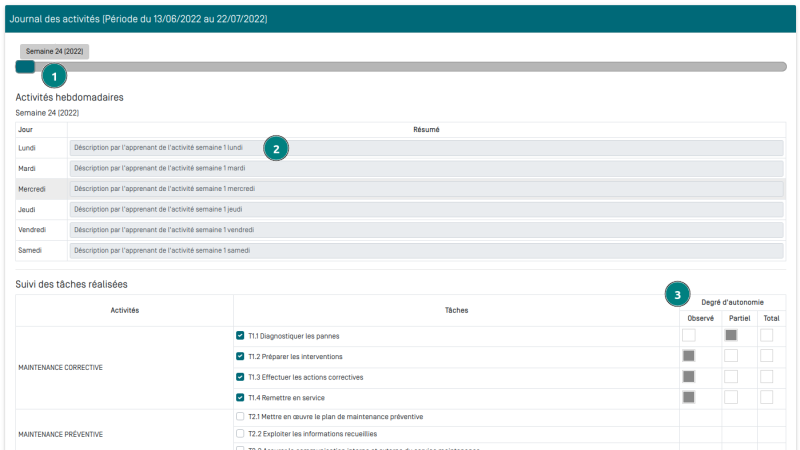
Task: Click the Mercredi activity description field
Action: (426, 188)
